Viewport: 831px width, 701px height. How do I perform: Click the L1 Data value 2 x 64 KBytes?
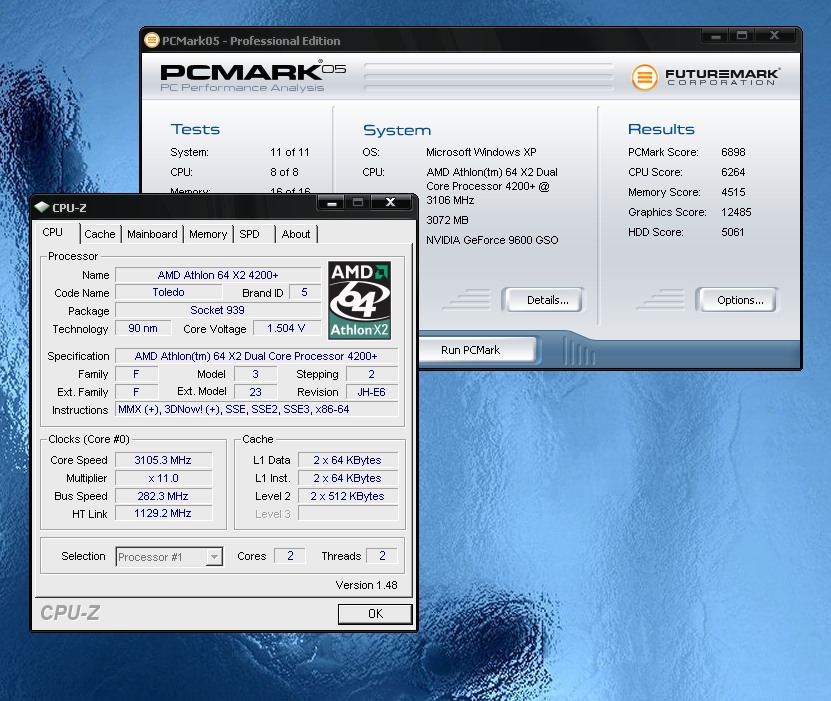pyautogui.click(x=348, y=460)
